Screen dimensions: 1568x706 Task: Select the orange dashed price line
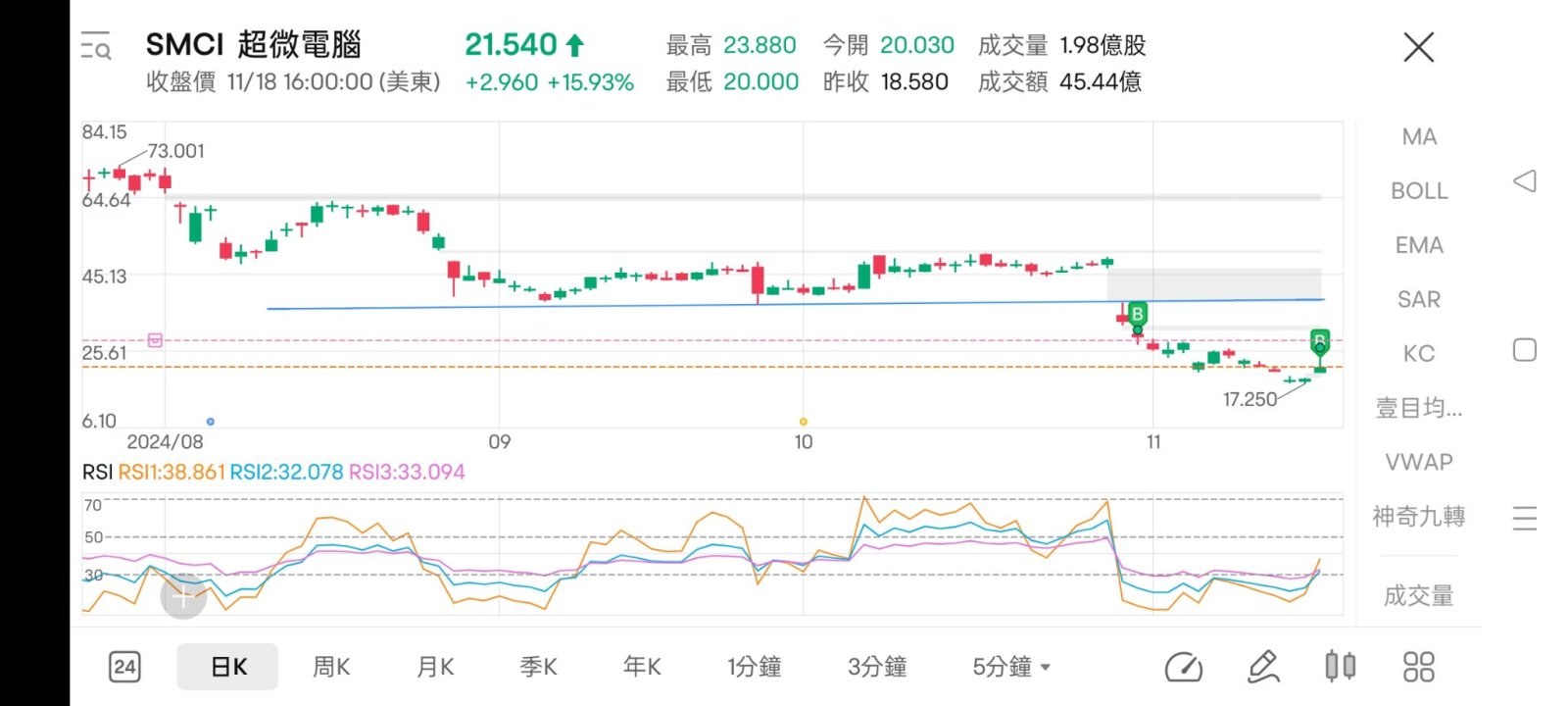click(x=711, y=367)
